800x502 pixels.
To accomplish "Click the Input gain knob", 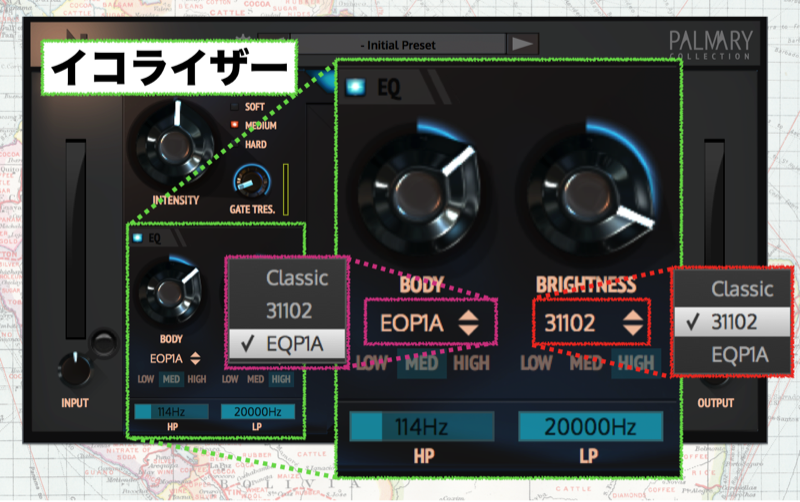I will (75, 370).
